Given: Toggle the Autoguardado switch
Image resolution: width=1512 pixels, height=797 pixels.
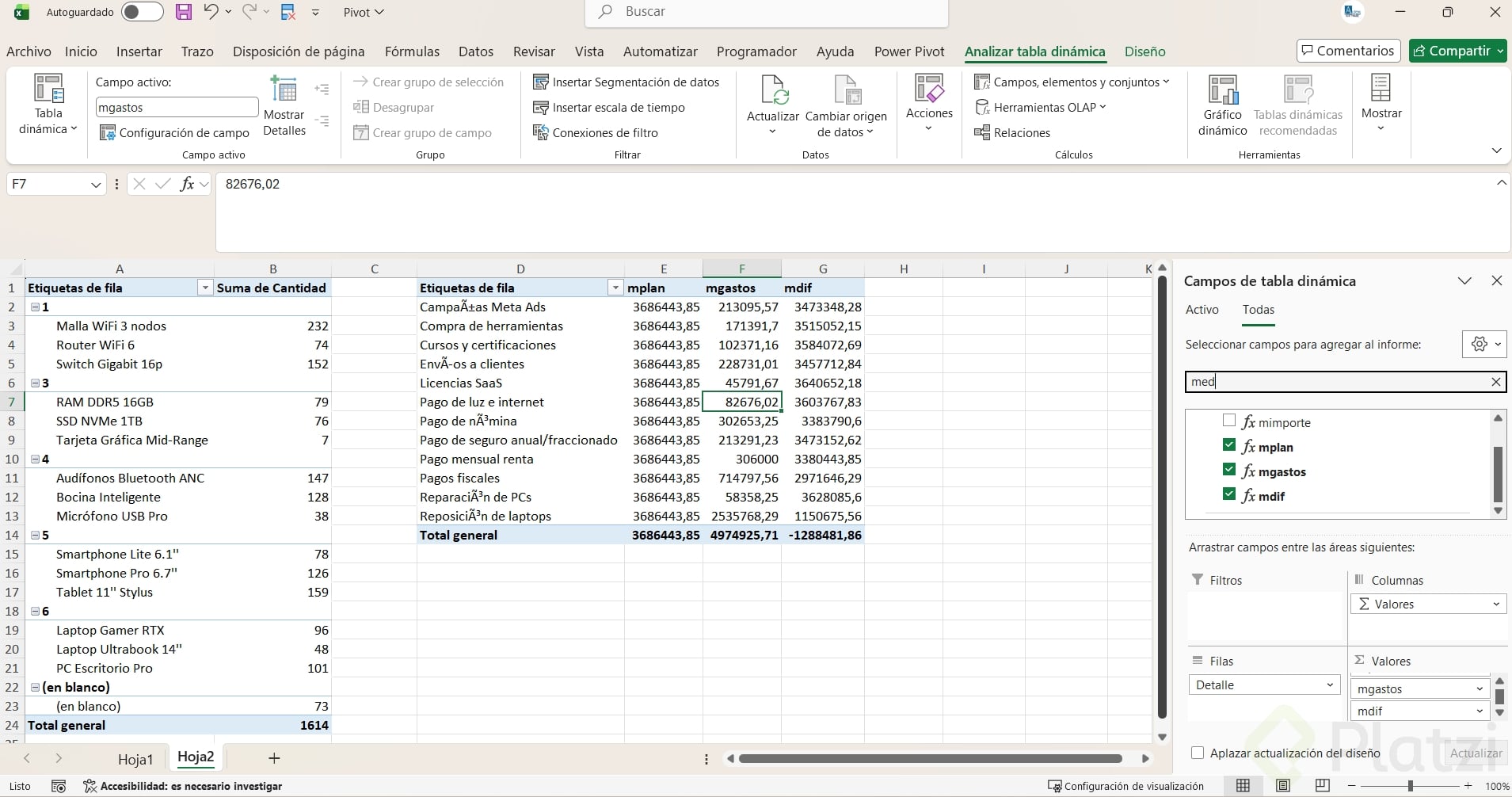Looking at the screenshot, I should [x=143, y=12].
